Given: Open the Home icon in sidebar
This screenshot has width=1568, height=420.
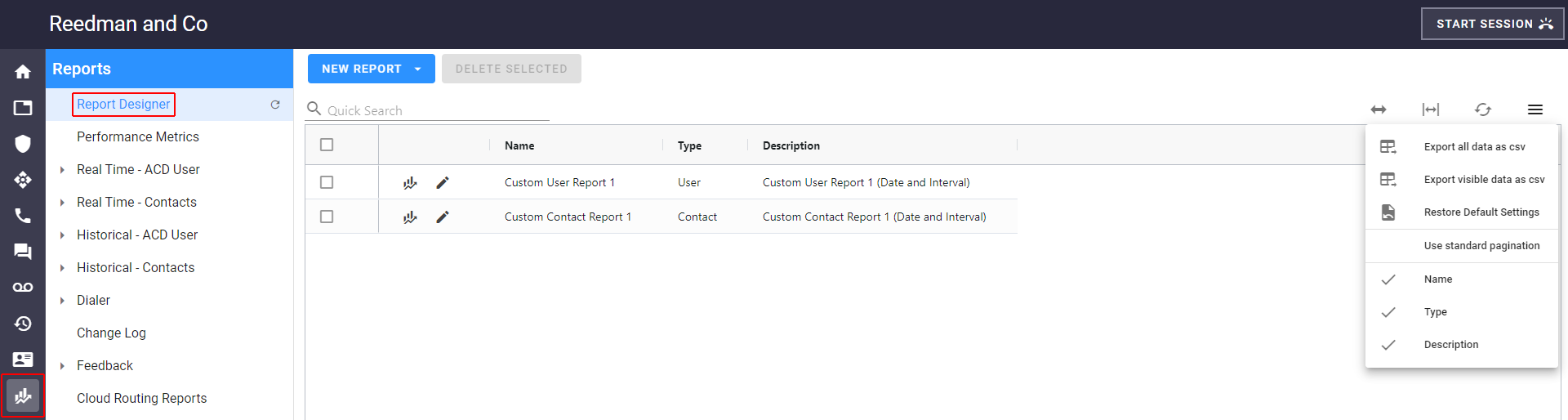Looking at the screenshot, I should 23,72.
